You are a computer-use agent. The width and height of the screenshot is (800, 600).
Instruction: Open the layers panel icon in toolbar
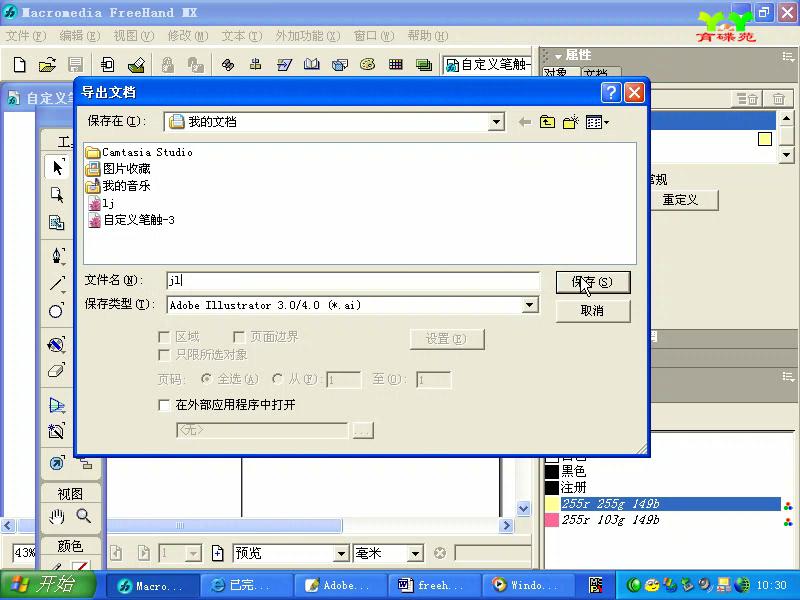[x=423, y=65]
